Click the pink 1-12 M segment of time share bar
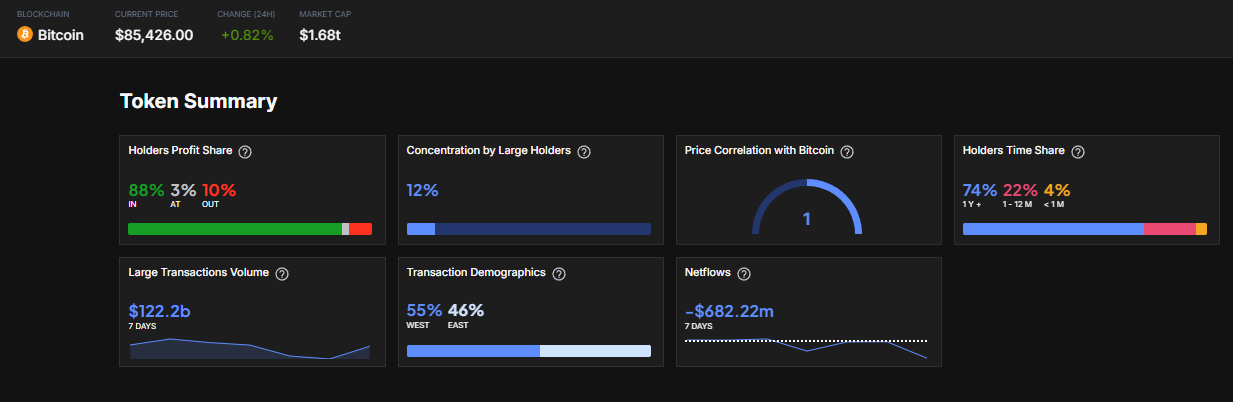This screenshot has width=1233, height=402. tap(1169, 229)
